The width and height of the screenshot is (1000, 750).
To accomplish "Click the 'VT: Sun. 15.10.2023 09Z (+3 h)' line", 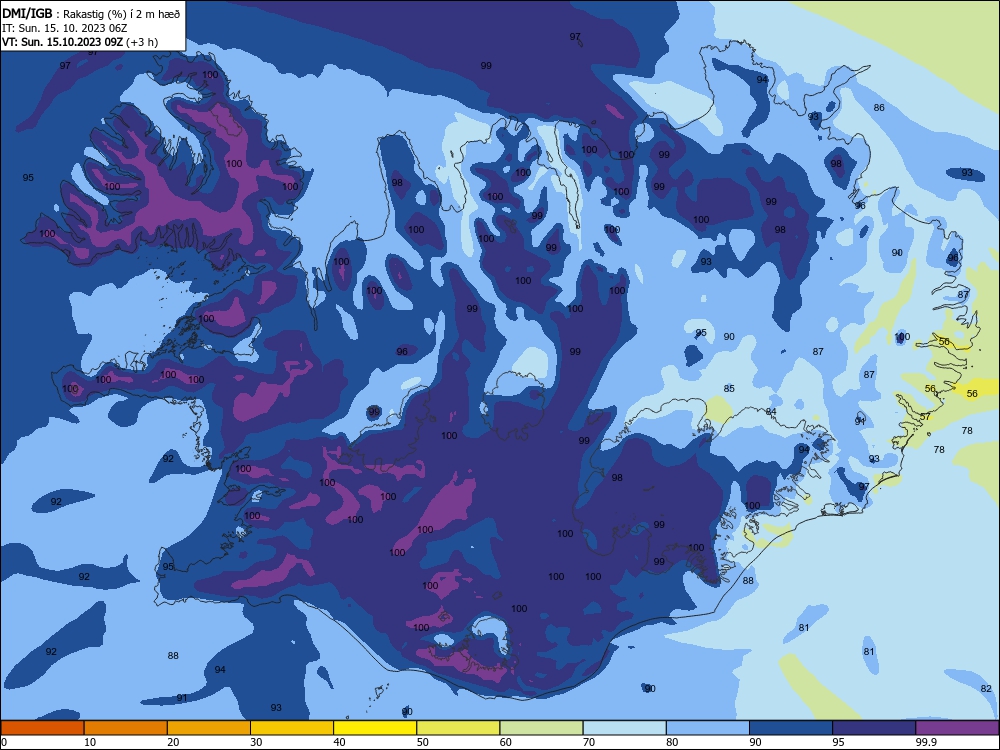I will [x=80, y=42].
